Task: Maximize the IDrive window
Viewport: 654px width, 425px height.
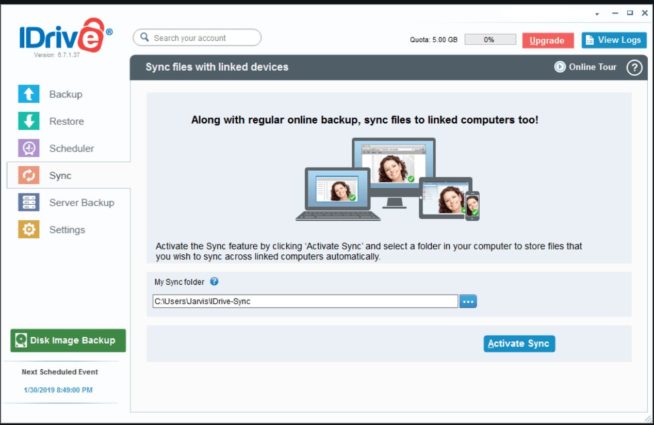Action: point(630,13)
